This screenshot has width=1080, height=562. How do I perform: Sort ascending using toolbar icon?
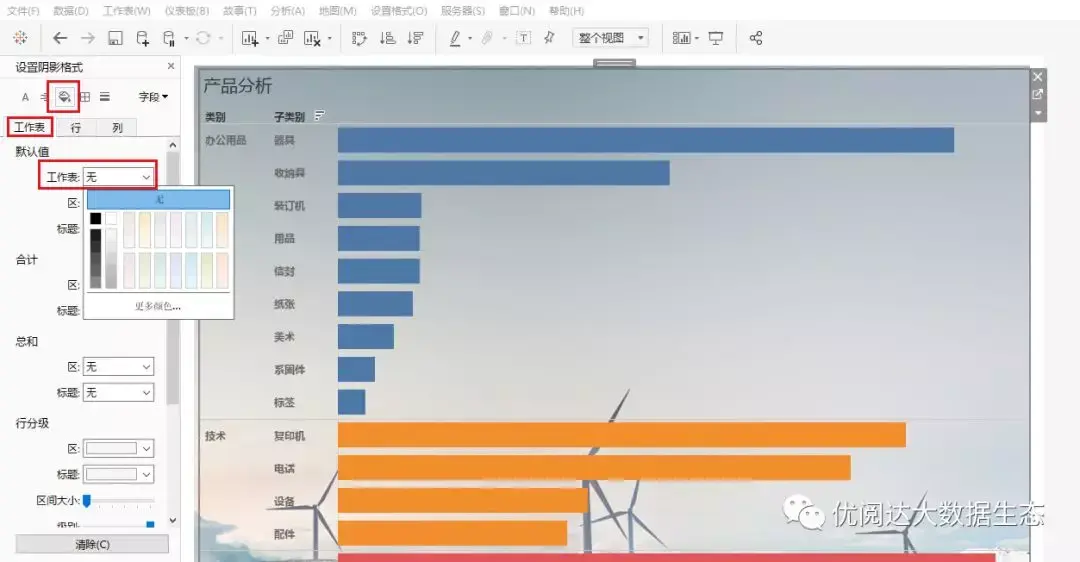[x=388, y=39]
